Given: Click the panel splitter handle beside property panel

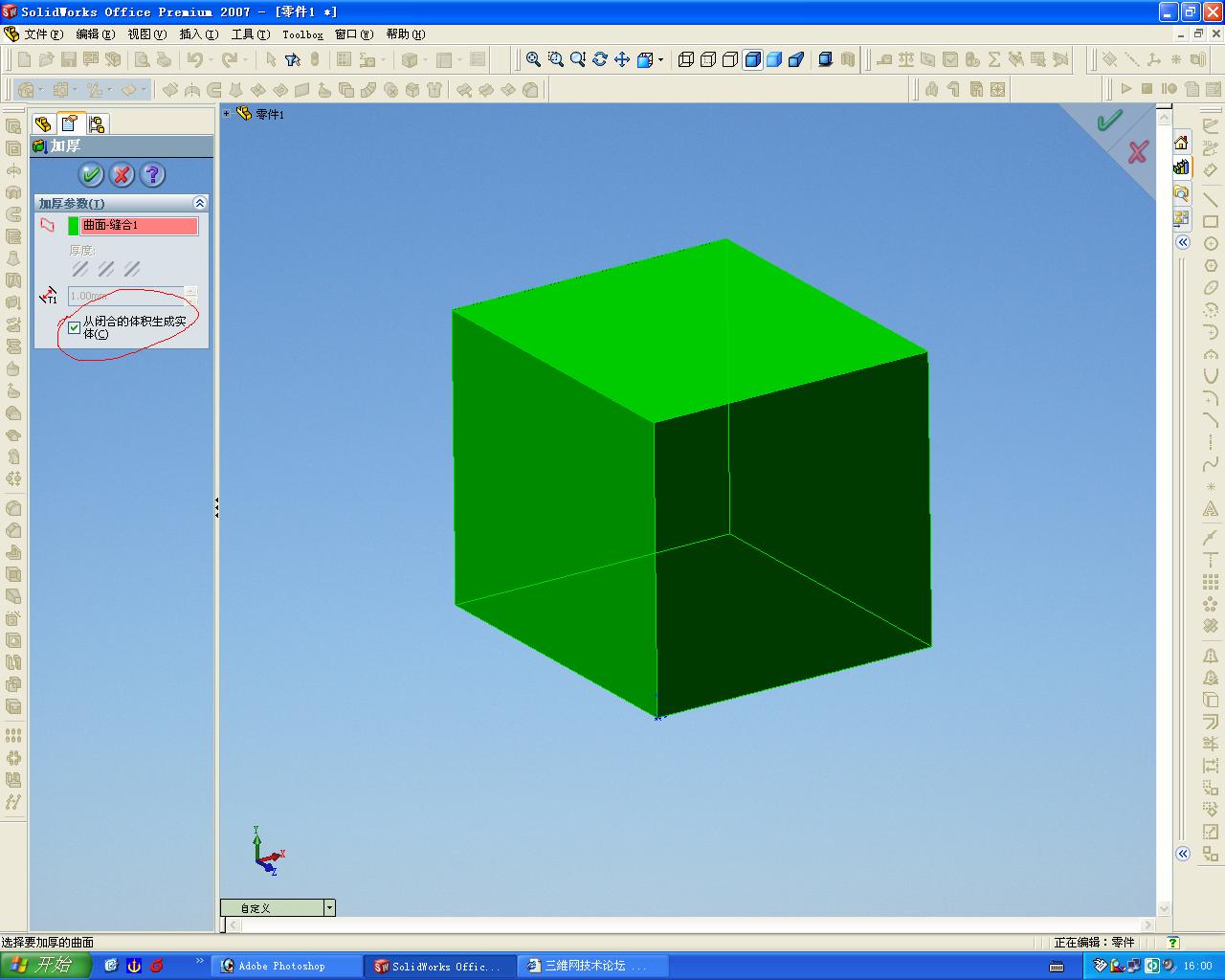Looking at the screenshot, I should click(x=217, y=507).
